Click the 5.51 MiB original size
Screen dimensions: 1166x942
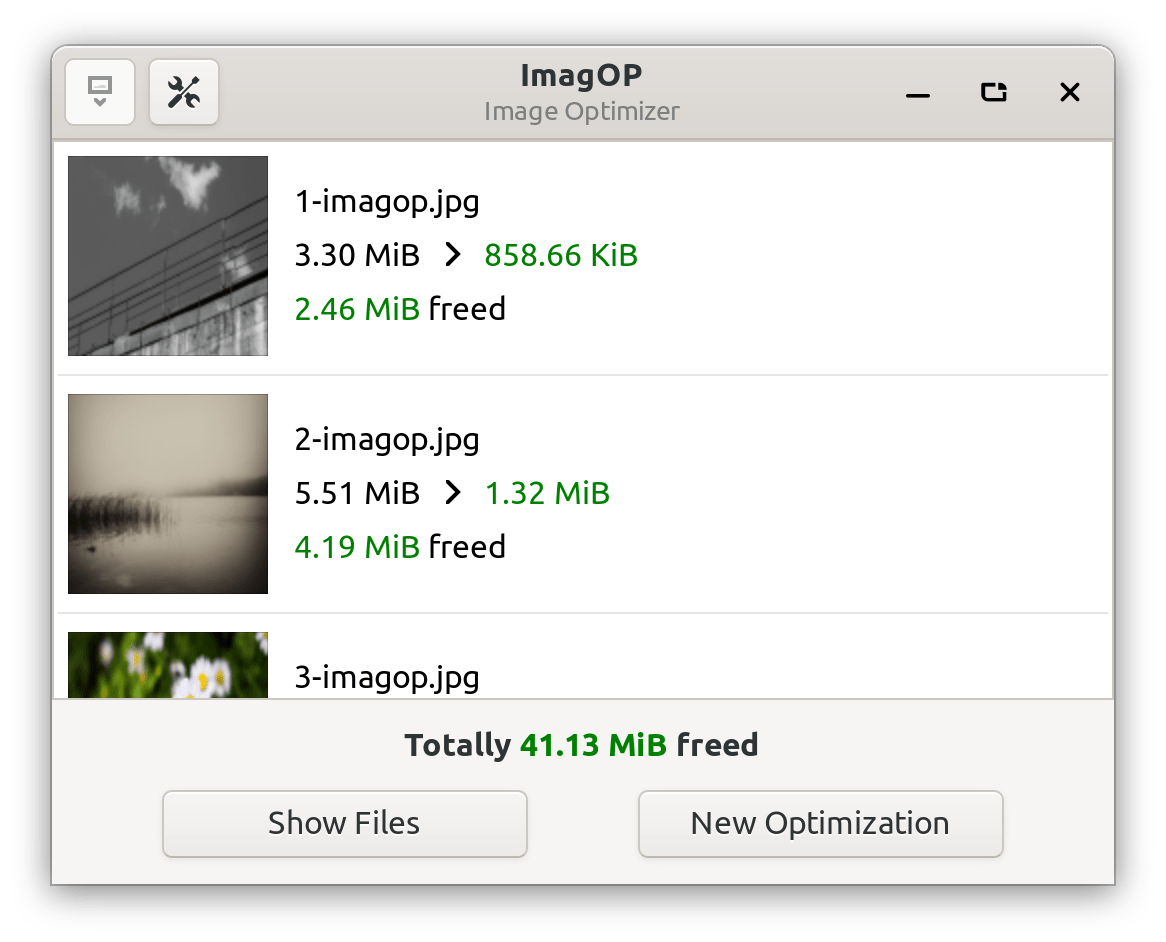pos(357,493)
